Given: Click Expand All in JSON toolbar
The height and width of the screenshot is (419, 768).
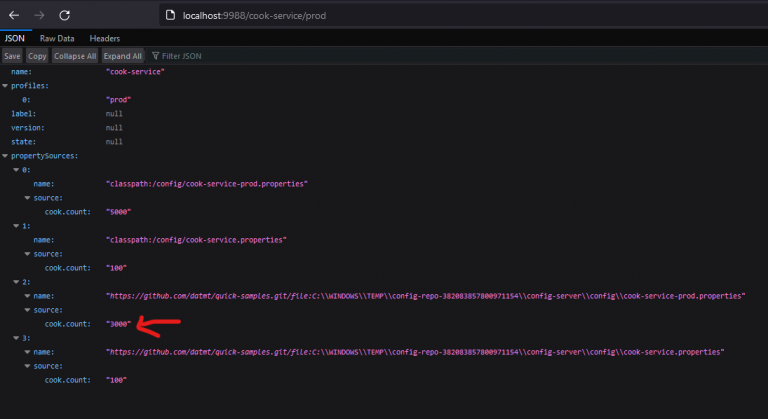Looking at the screenshot, I should [123, 56].
